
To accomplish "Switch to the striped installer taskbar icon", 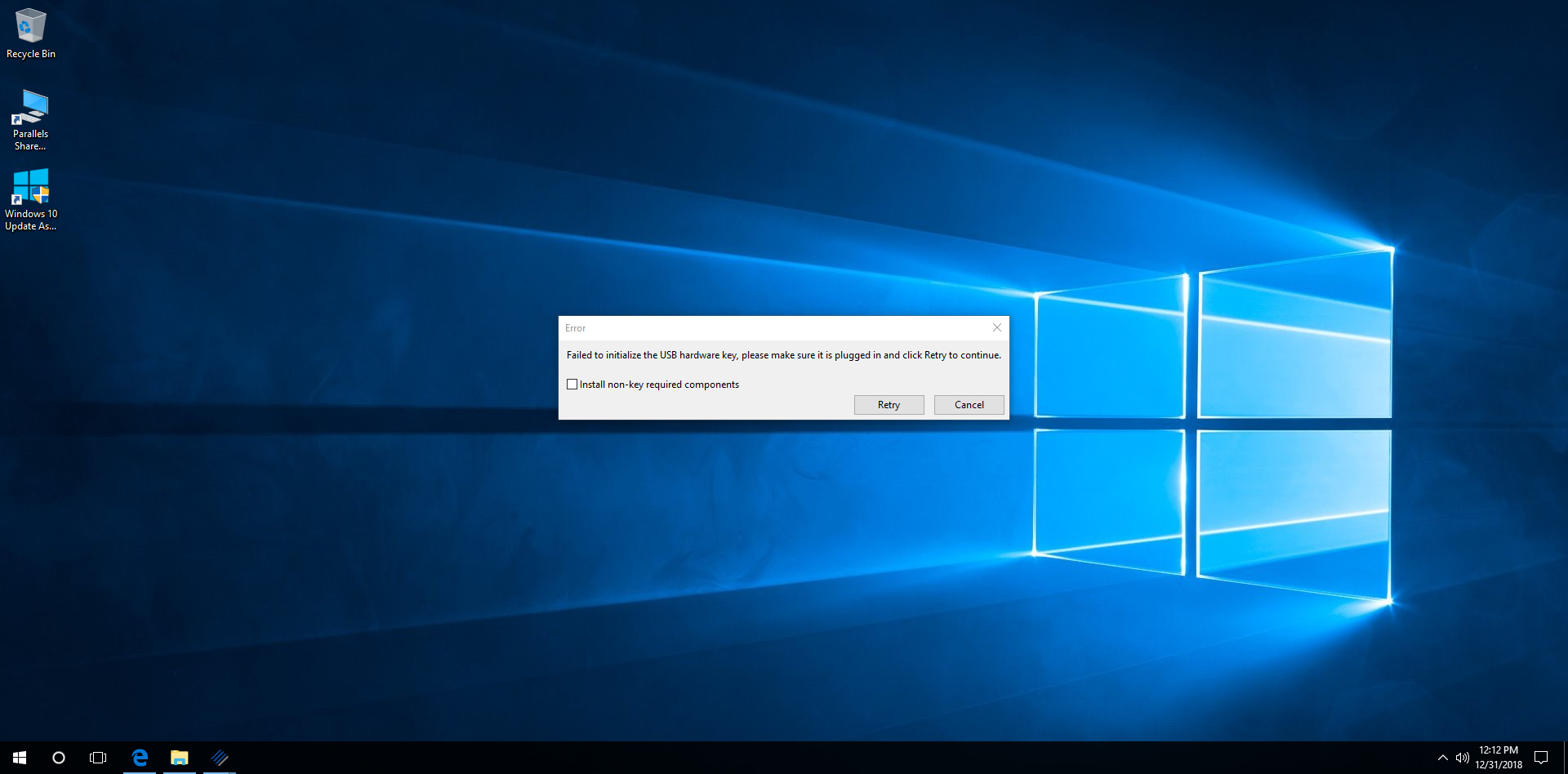I will click(220, 758).
